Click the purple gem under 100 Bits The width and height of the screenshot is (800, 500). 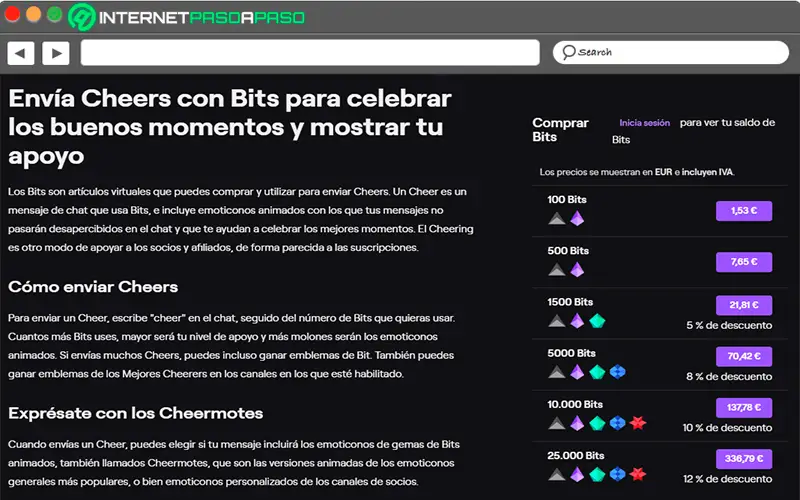(577, 218)
